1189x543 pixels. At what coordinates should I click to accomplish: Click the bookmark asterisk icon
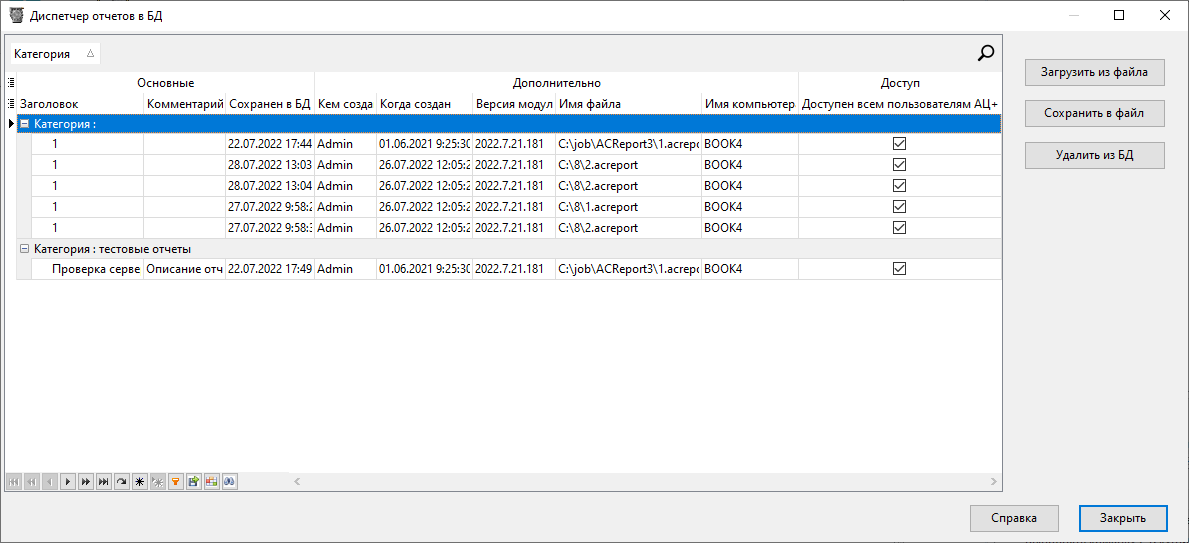click(x=139, y=482)
